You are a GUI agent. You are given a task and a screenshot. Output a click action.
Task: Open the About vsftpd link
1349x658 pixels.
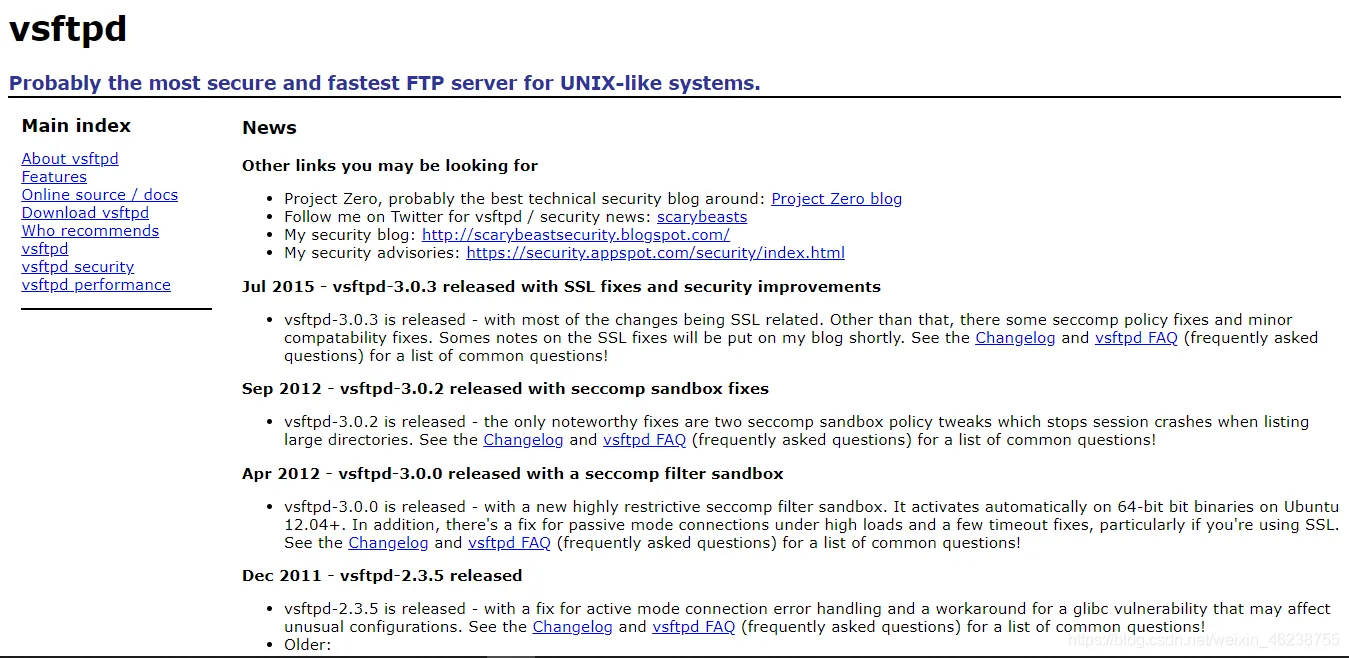tap(70, 159)
